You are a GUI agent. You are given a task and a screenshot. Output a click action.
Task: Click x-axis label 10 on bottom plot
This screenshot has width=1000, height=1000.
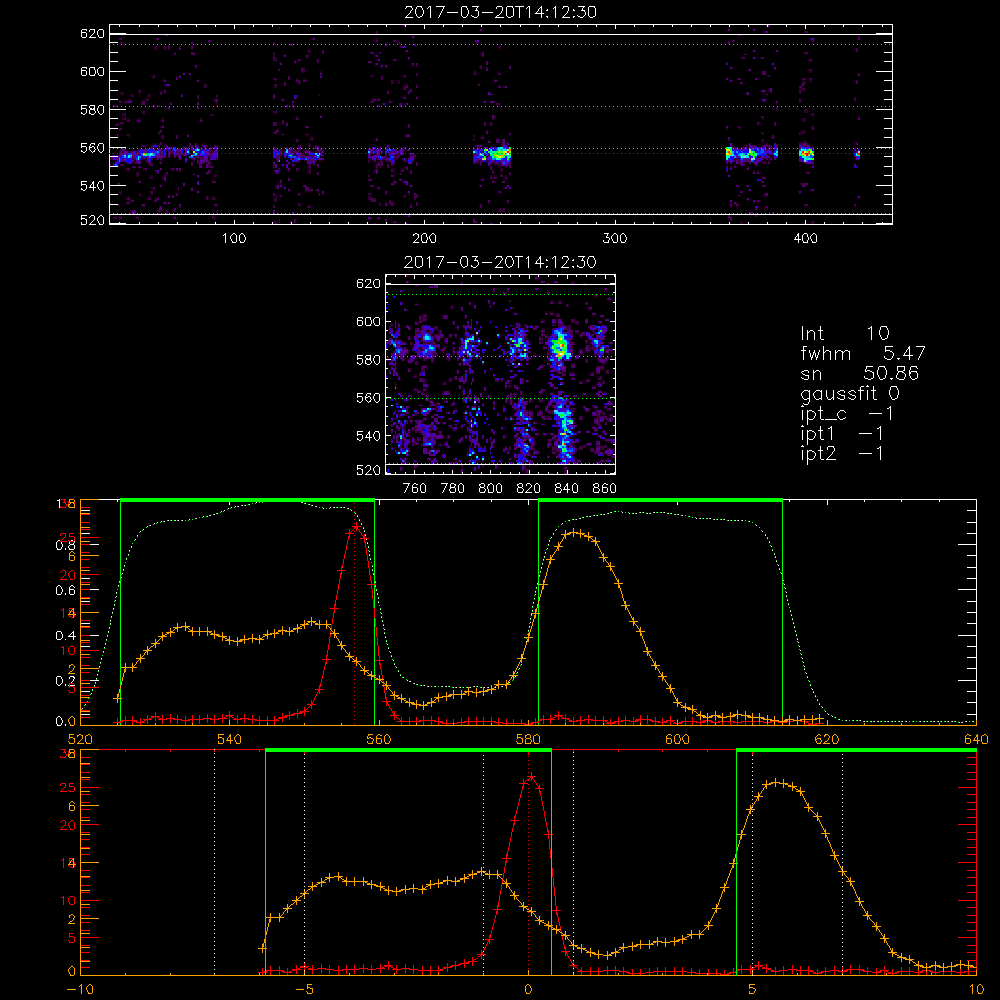tap(976, 989)
